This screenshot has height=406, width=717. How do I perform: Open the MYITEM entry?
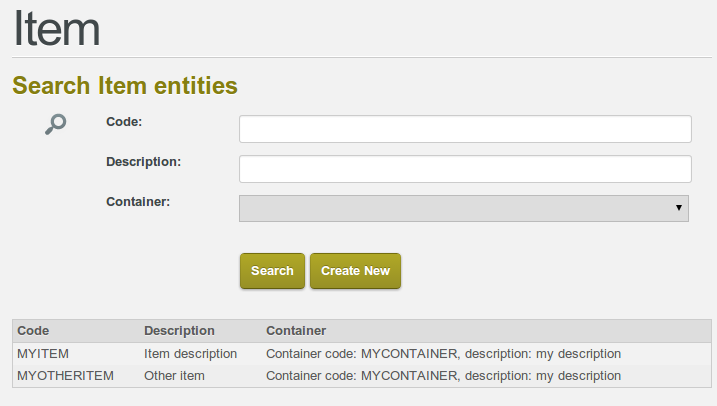pyautogui.click(x=43, y=353)
